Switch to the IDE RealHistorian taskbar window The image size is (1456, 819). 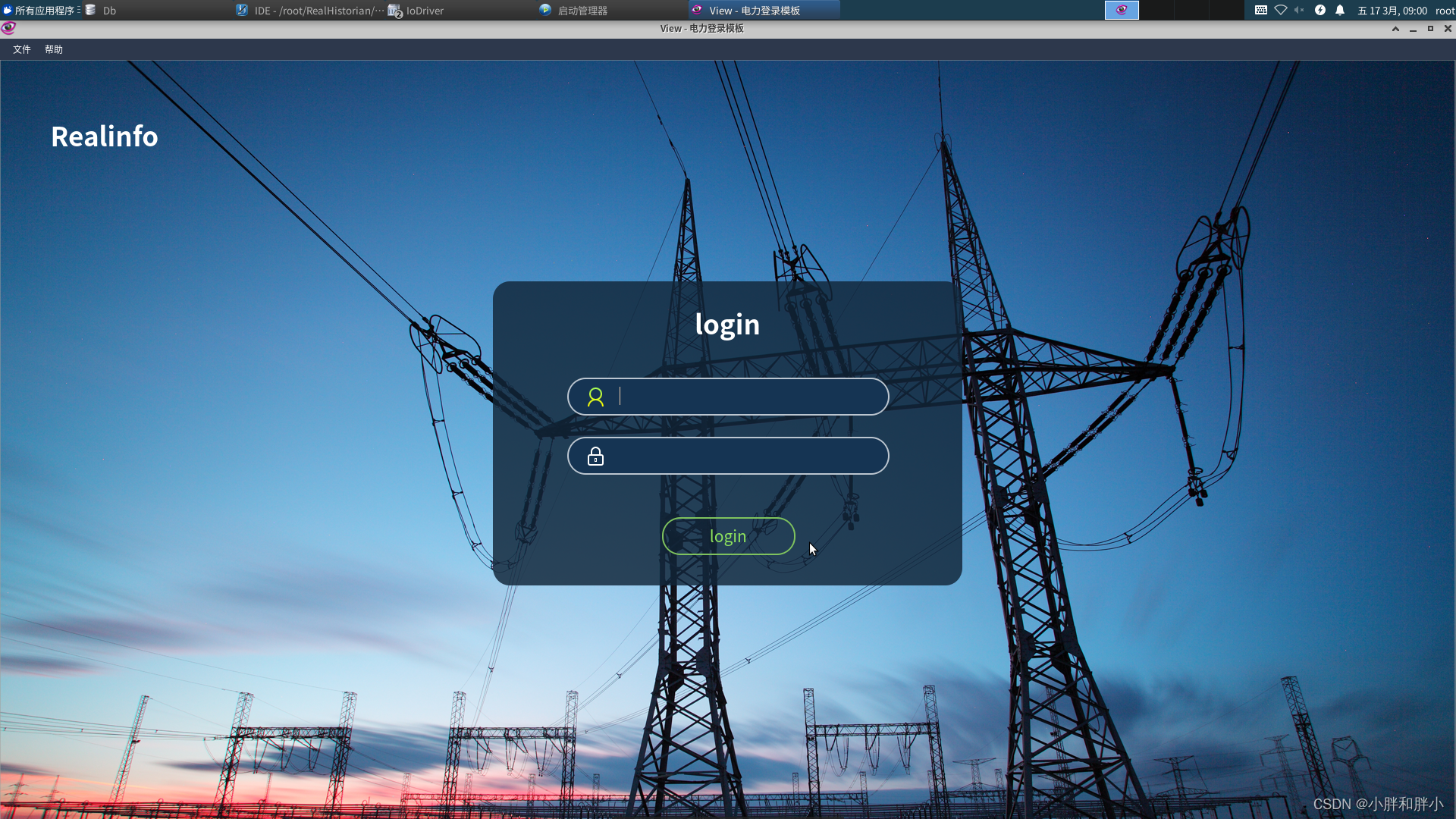coord(311,10)
